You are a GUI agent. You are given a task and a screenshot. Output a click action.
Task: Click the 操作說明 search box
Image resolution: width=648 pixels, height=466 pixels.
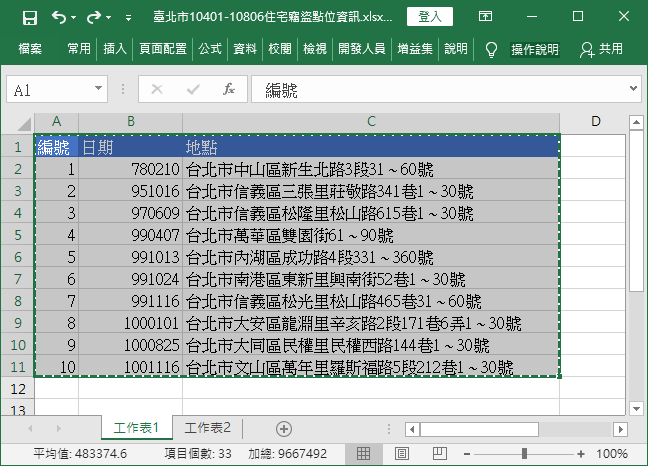[535, 50]
